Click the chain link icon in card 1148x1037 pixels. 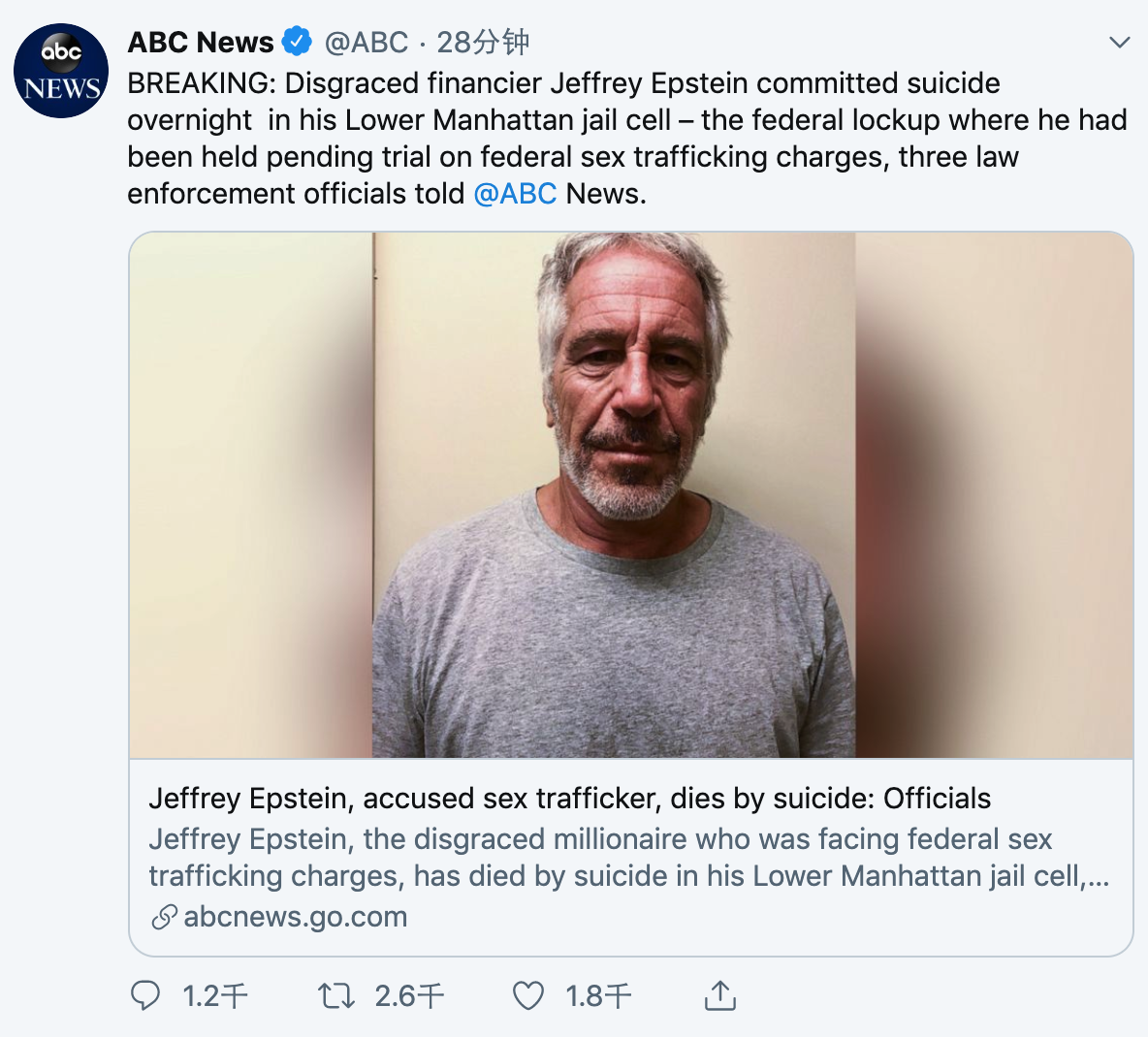pos(165,917)
